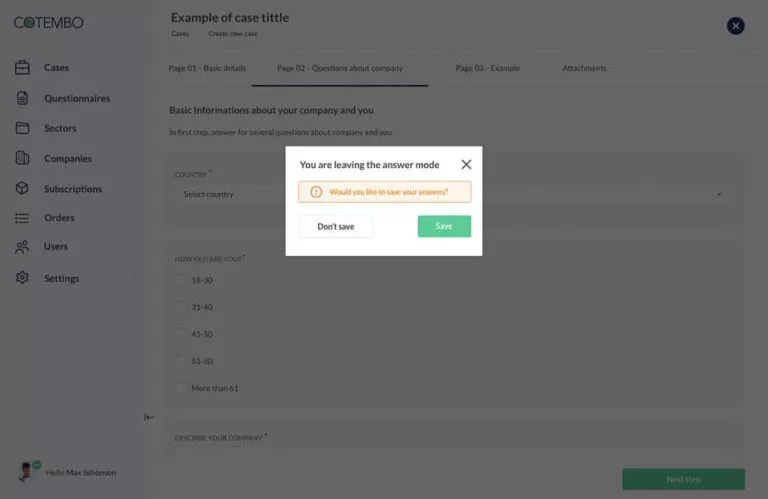768x499 pixels.
Task: Select the 18-30 age radio button
Action: (181, 280)
